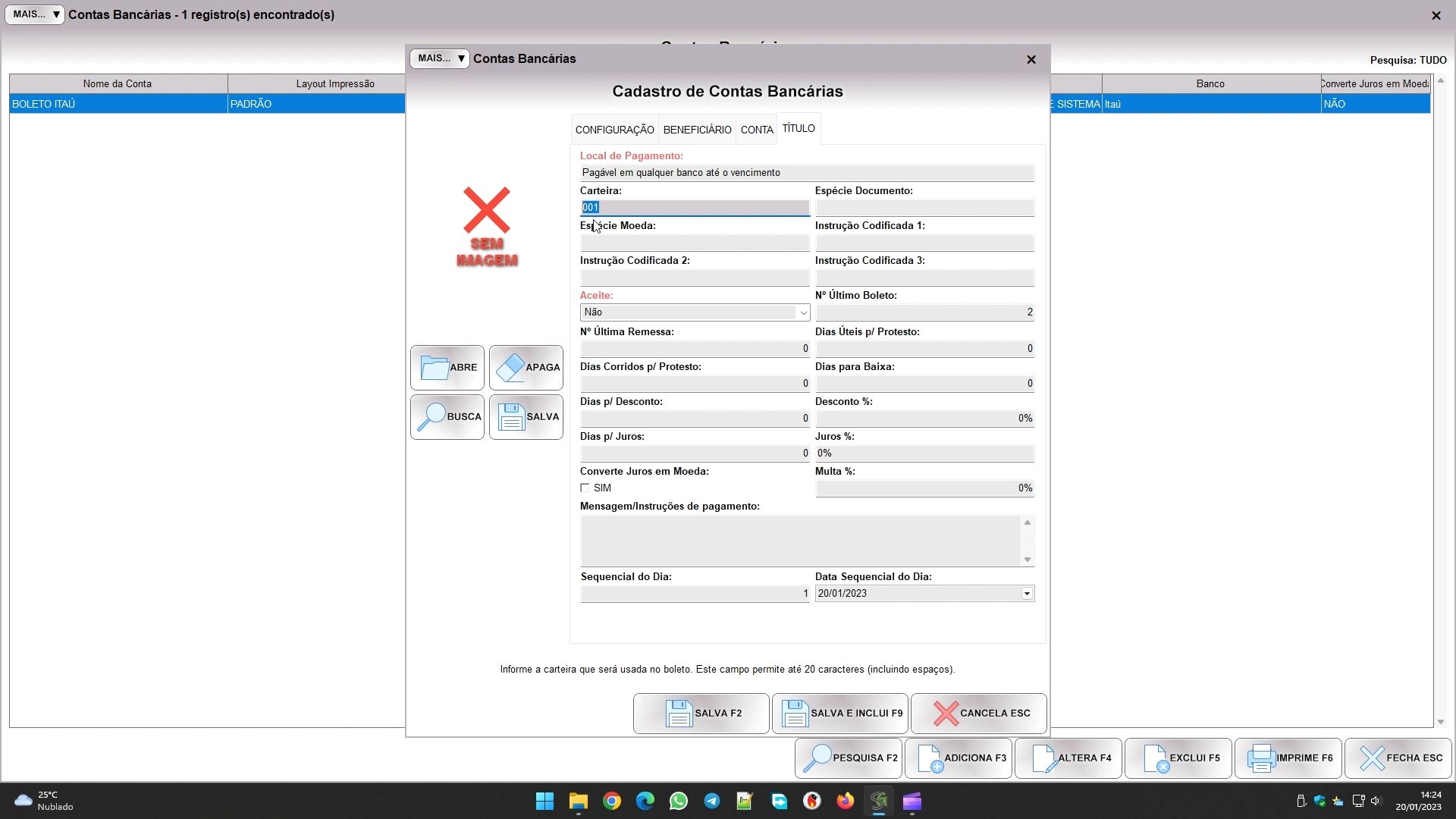Open WhatsApp from the taskbar
The width and height of the screenshot is (1456, 819).
point(678,802)
